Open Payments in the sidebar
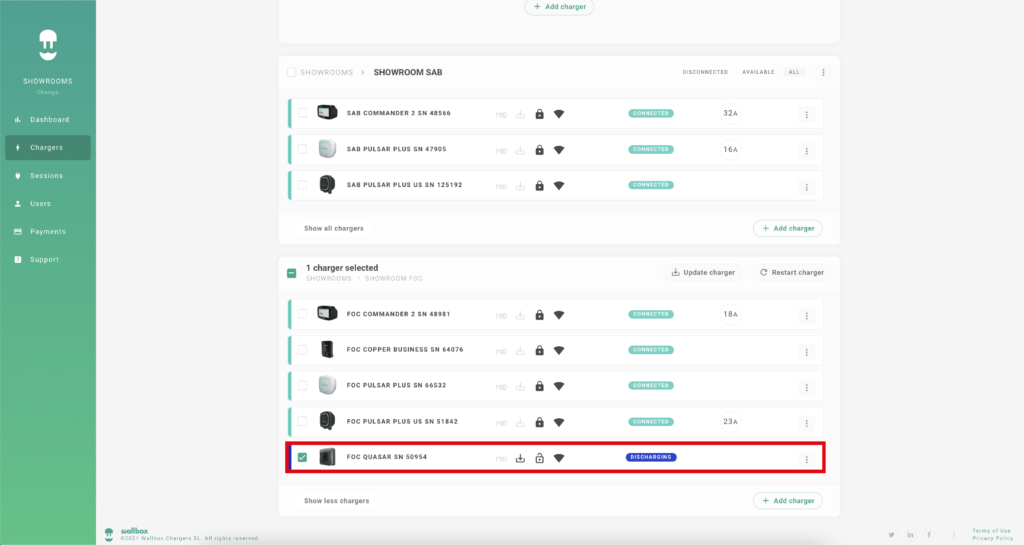The image size is (1024, 545). click(x=48, y=232)
